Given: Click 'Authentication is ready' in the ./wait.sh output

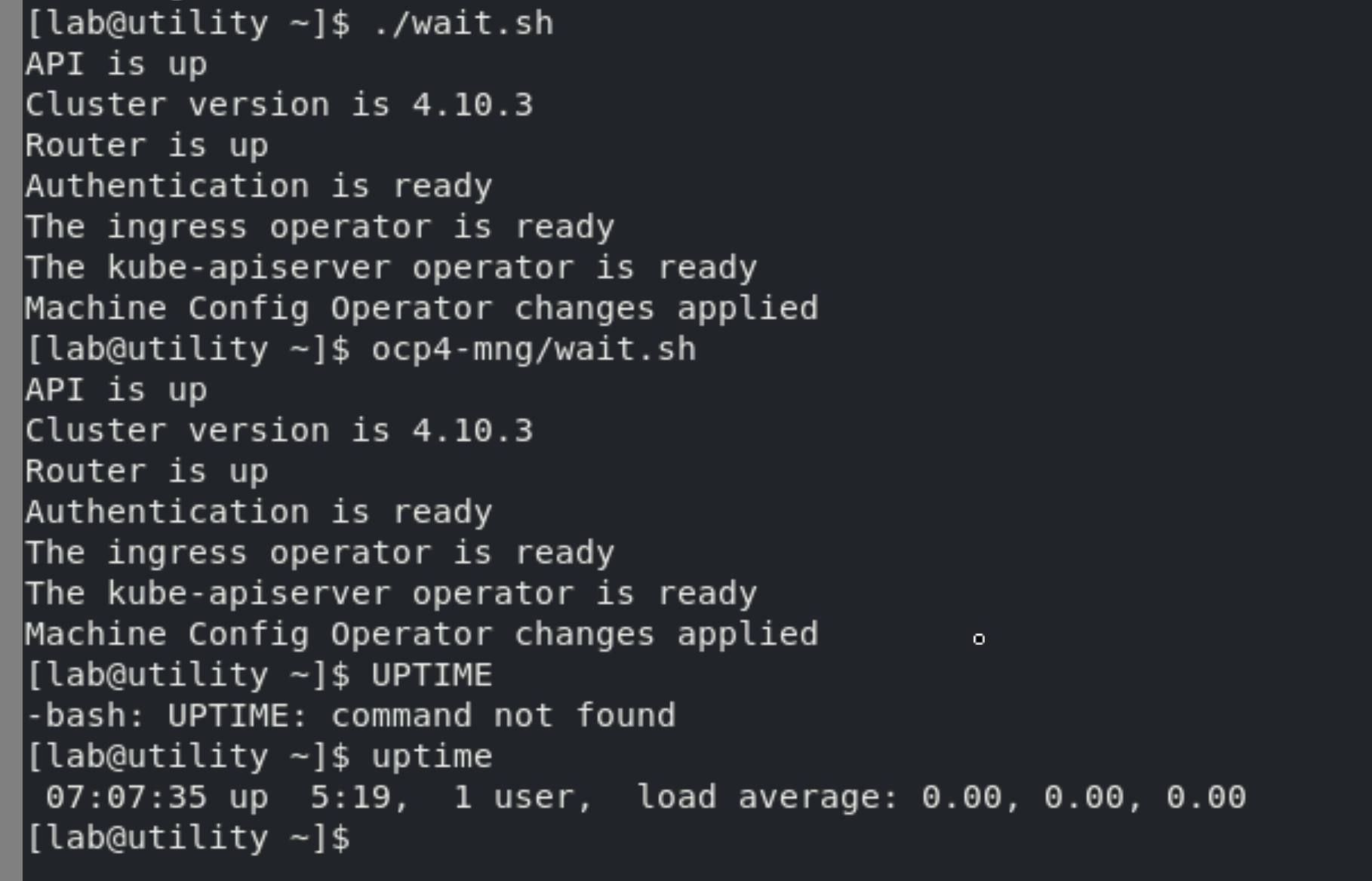Looking at the screenshot, I should click(x=258, y=186).
